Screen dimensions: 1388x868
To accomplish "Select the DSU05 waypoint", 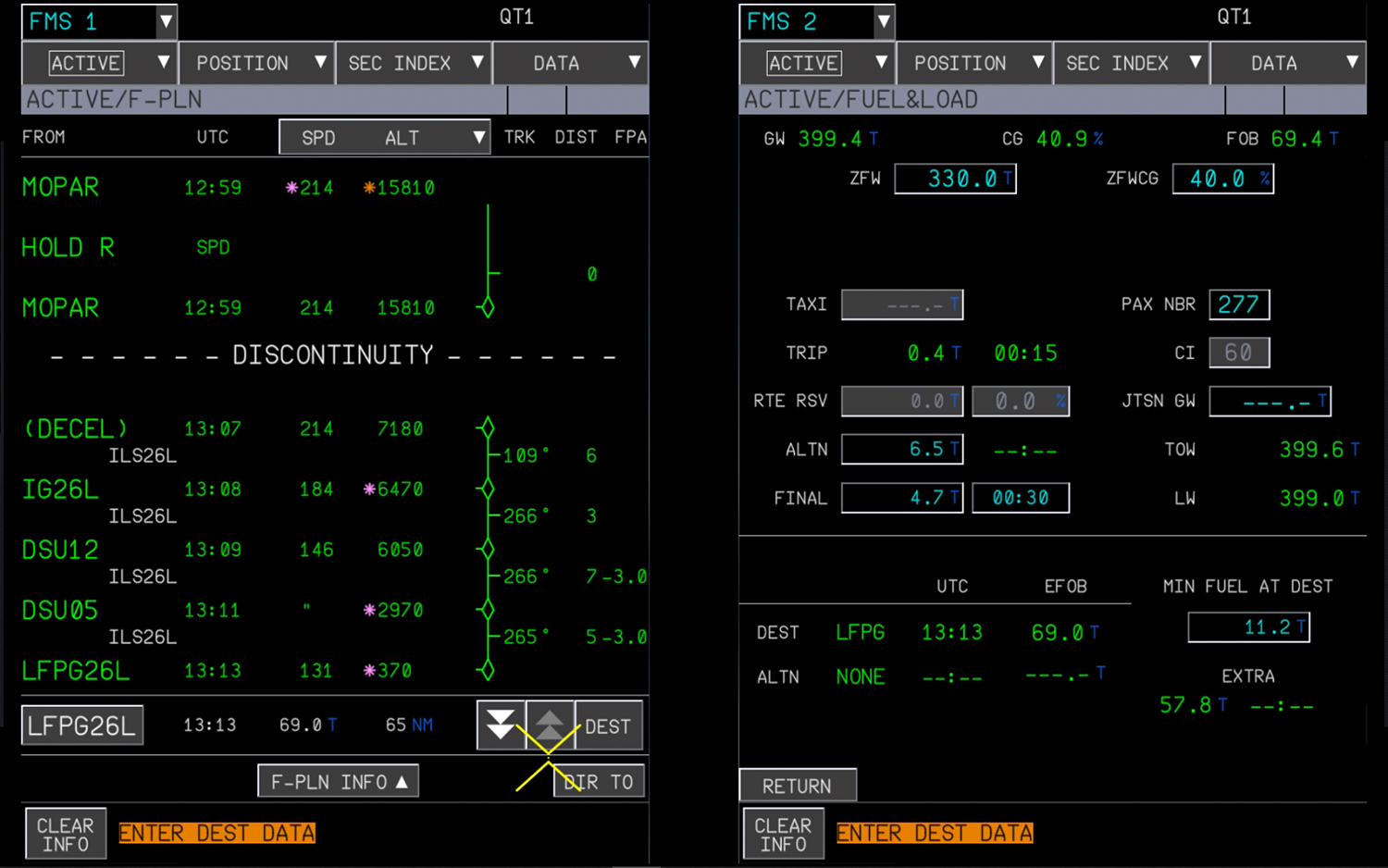I will pos(60,611).
